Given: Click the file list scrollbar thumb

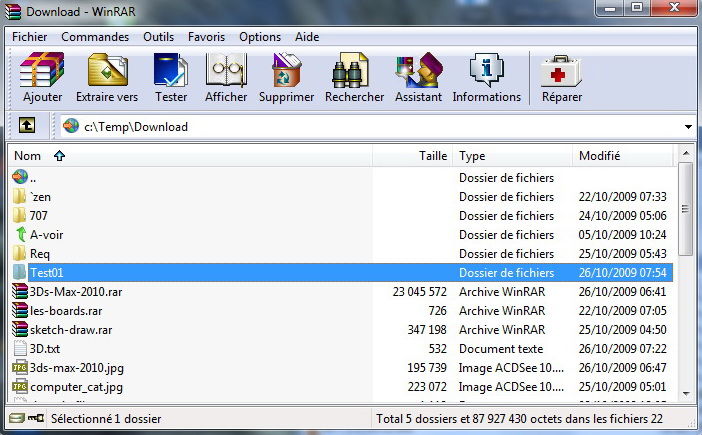Looking at the screenshot, I should pos(685,209).
